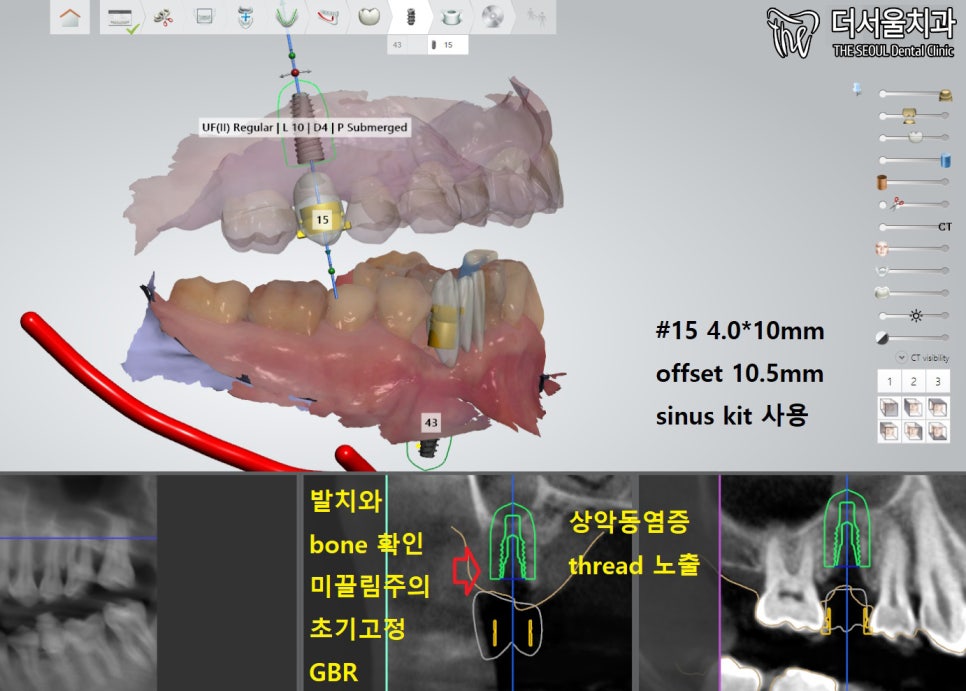Click the Home icon in the workflow bar

click(71, 18)
